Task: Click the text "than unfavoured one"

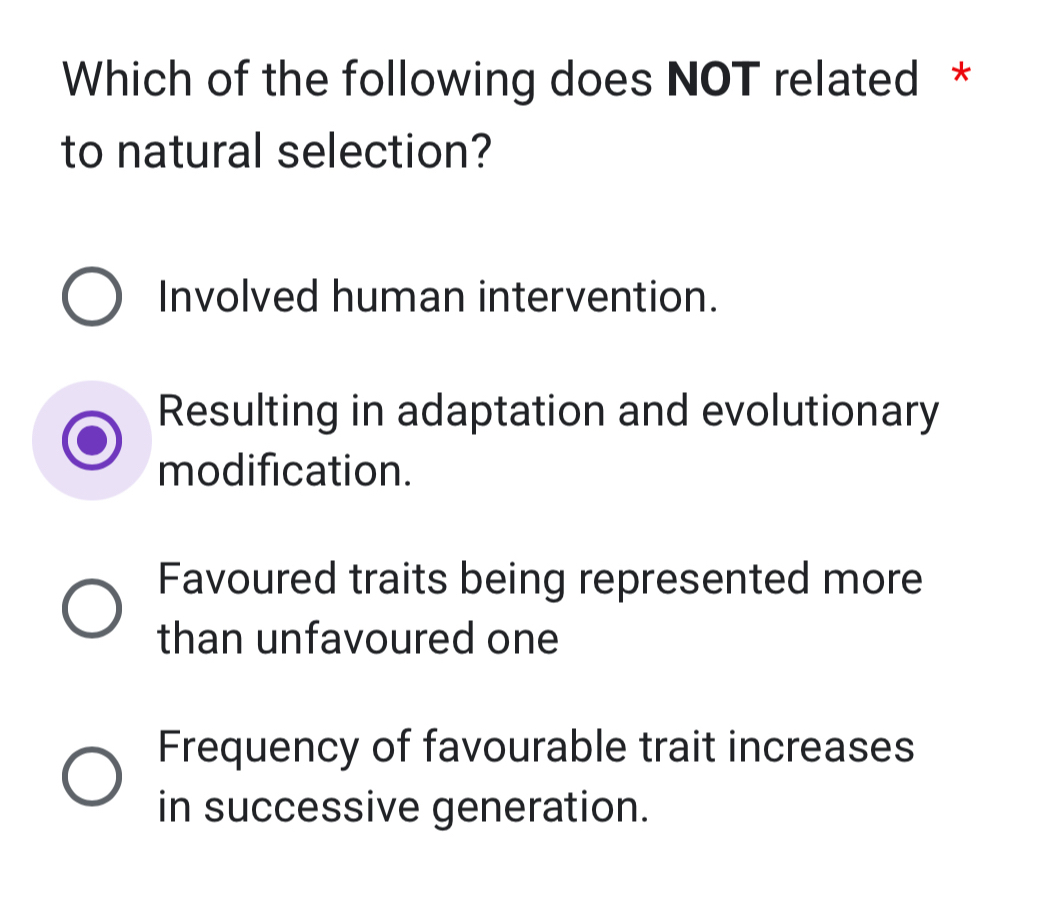Action: [x=357, y=639]
